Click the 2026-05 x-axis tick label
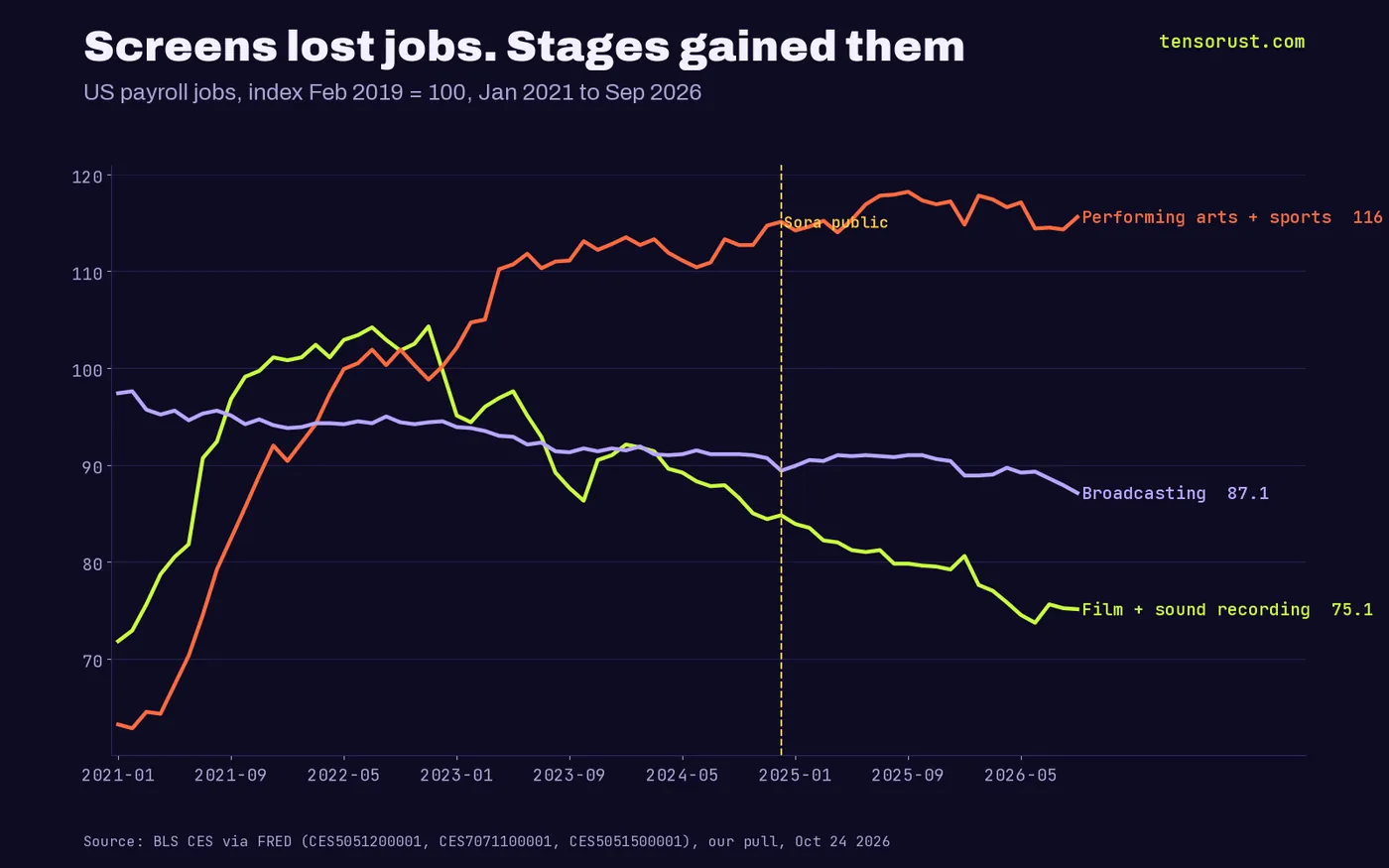 click(1020, 776)
